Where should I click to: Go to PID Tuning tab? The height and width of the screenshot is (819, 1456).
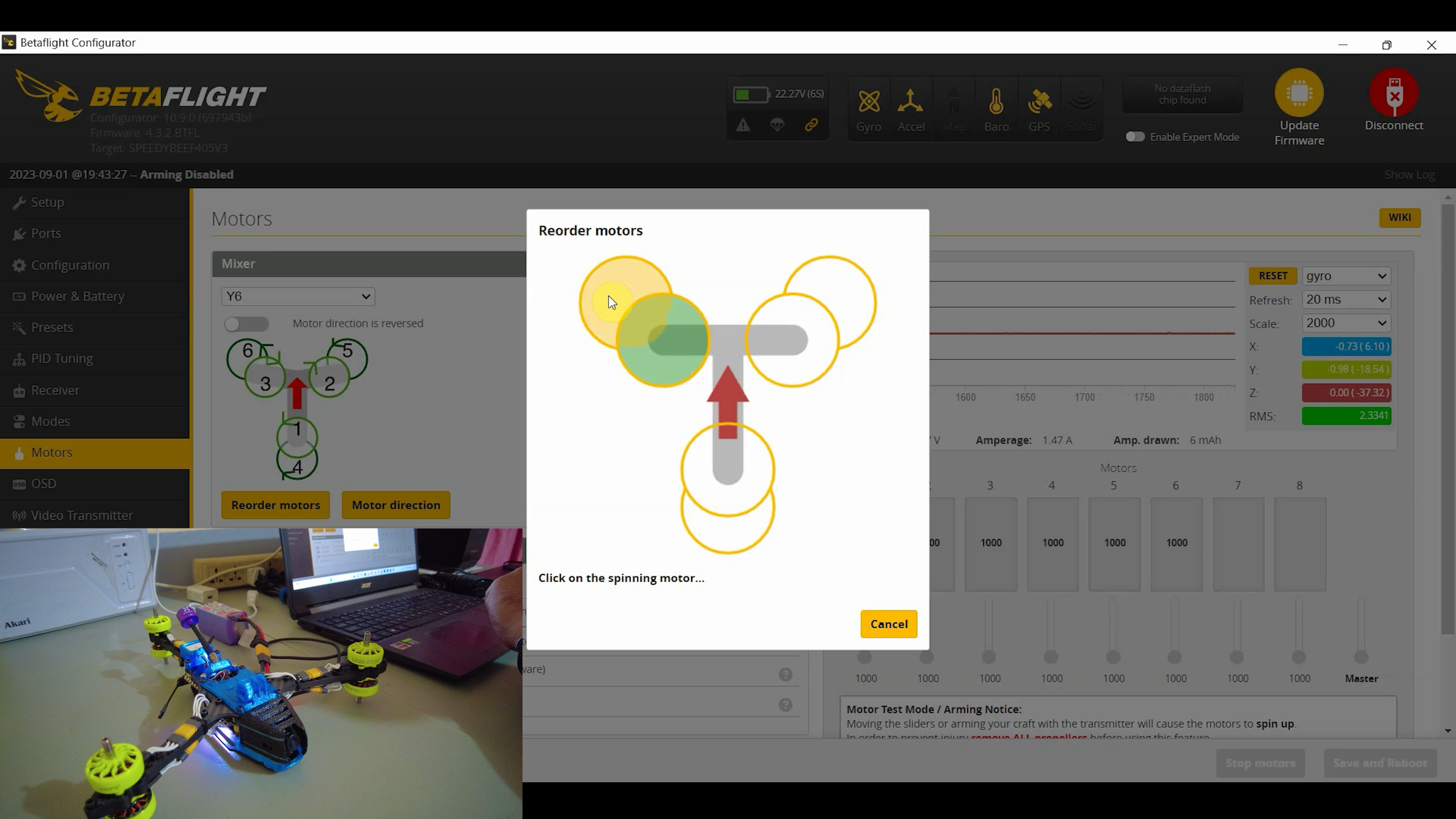[x=95, y=359]
